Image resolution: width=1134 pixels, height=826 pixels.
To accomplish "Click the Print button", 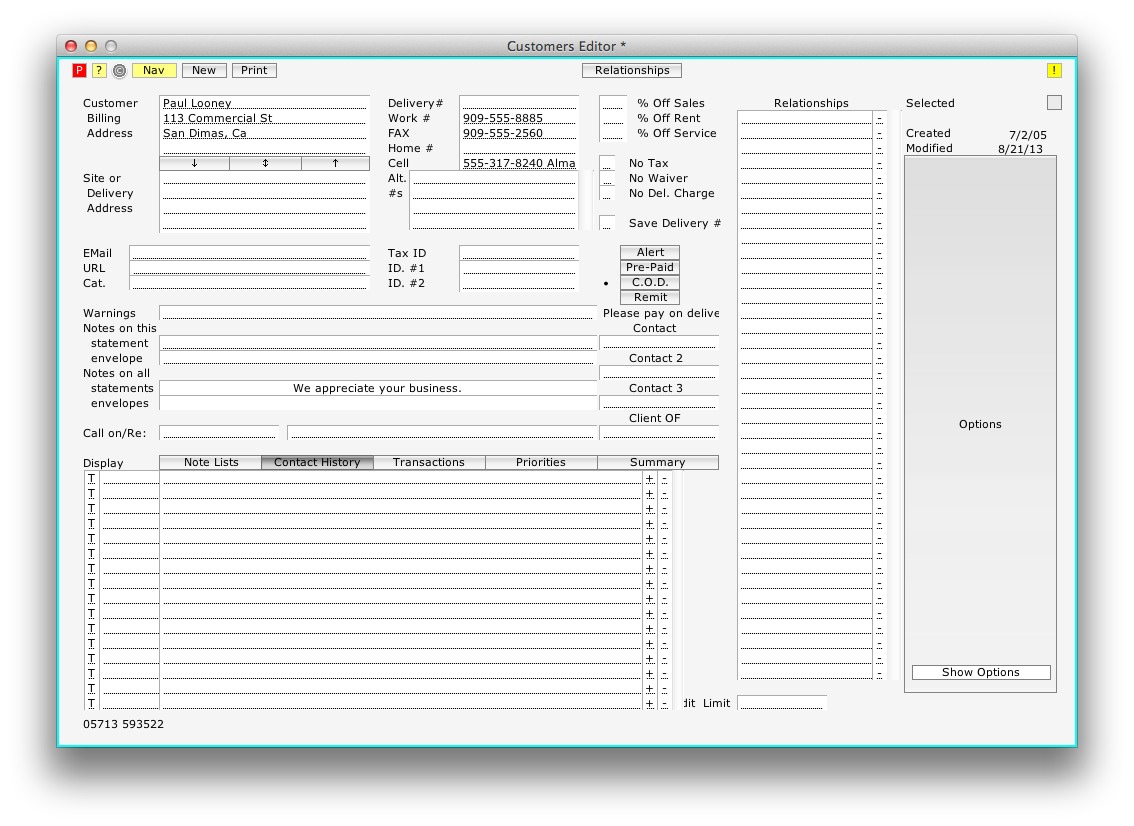I will pos(254,70).
